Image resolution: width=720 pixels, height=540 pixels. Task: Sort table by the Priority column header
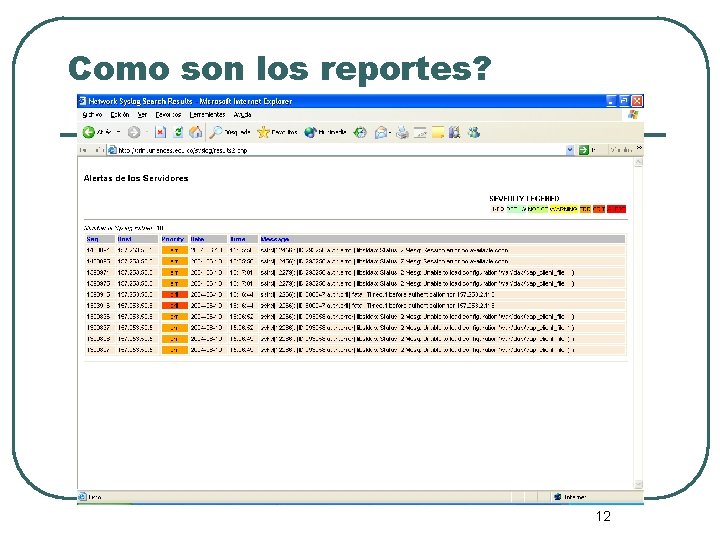pyautogui.click(x=173, y=239)
